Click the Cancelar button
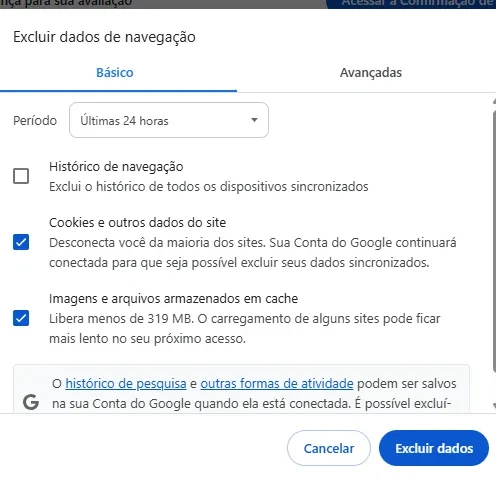Screen dimensions: 496x481 [x=329, y=448]
